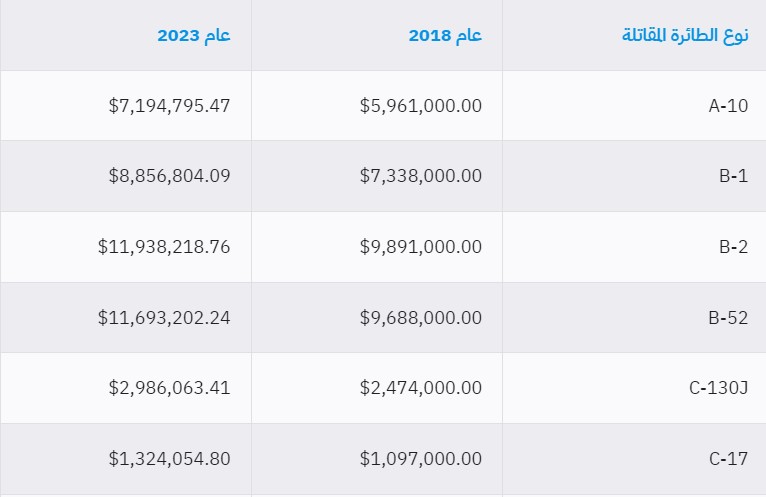Image resolution: width=766 pixels, height=497 pixels.
Task: Select the B-1 aircraft cell
Action: click(x=733, y=176)
